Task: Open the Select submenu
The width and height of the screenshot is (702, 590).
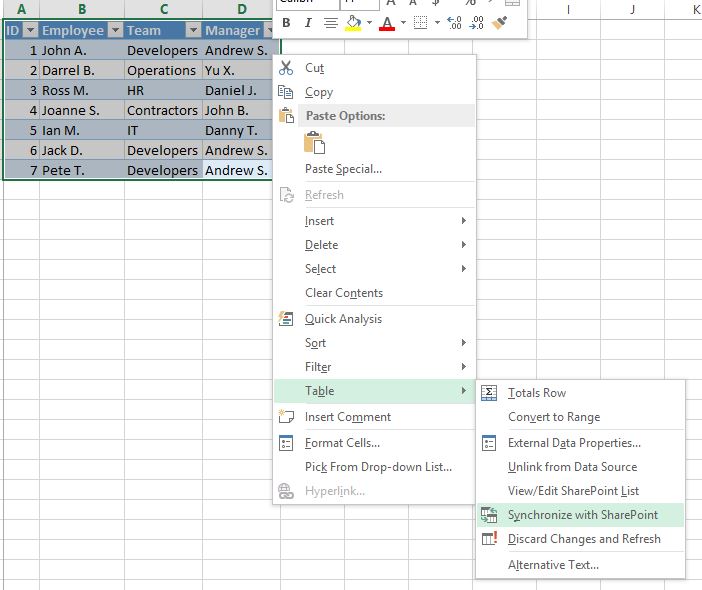Action: point(320,269)
